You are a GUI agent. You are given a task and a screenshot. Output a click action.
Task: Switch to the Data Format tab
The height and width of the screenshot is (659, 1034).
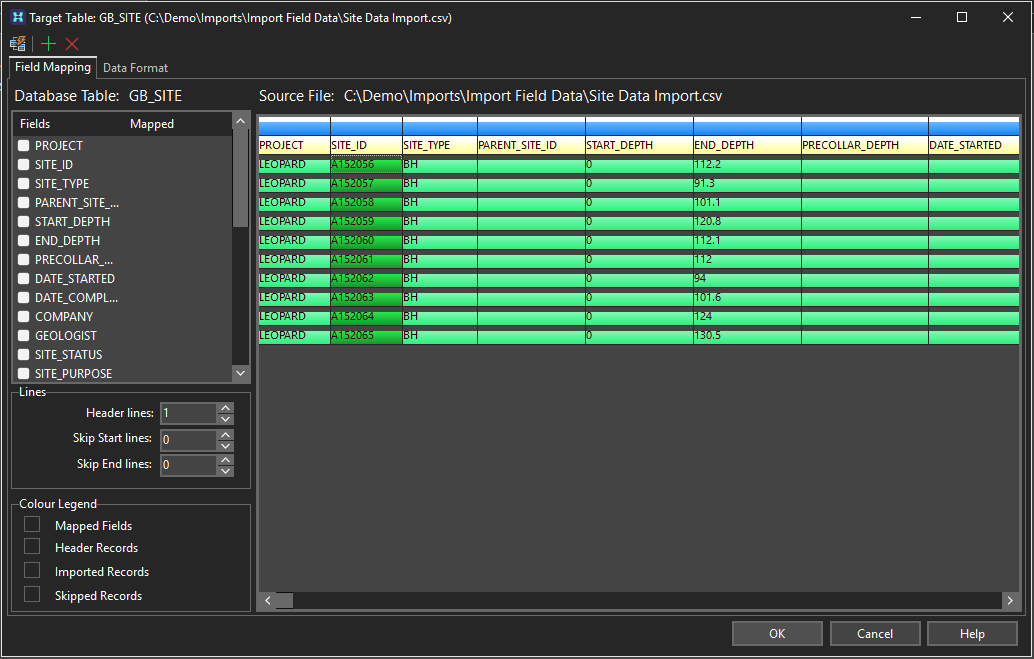pos(135,68)
